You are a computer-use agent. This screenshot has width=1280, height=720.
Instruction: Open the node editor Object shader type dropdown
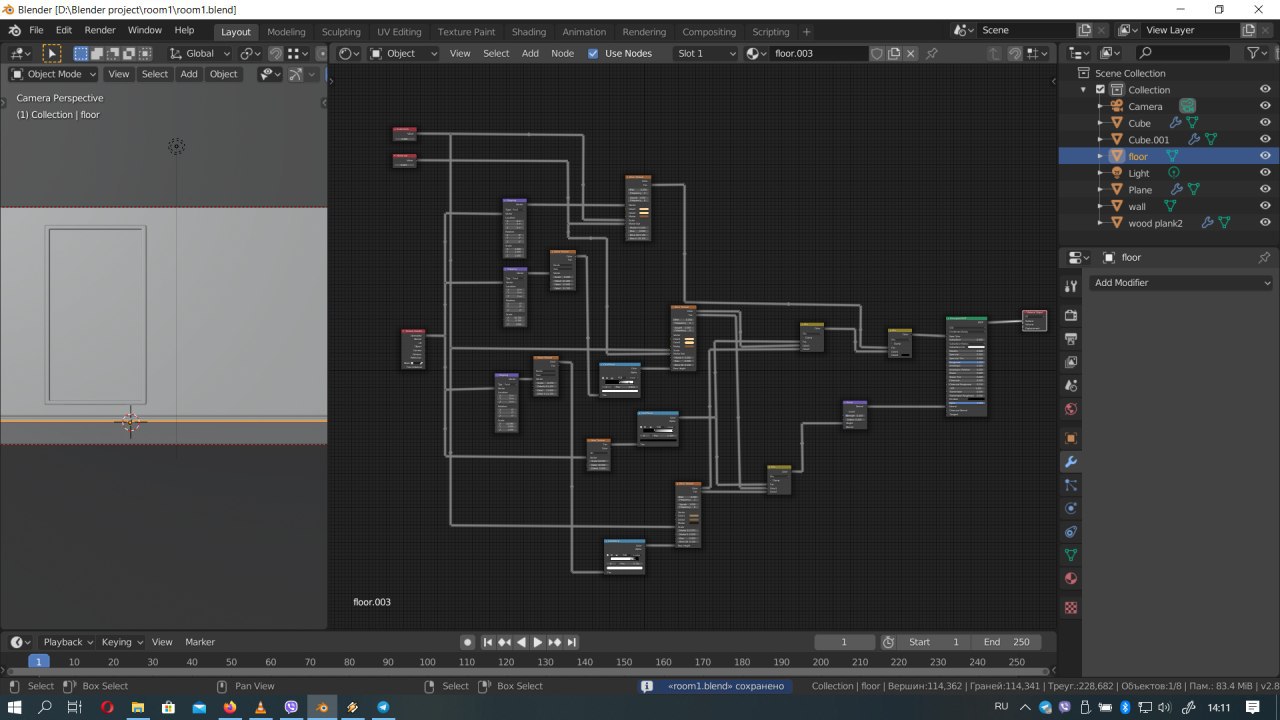pos(404,53)
